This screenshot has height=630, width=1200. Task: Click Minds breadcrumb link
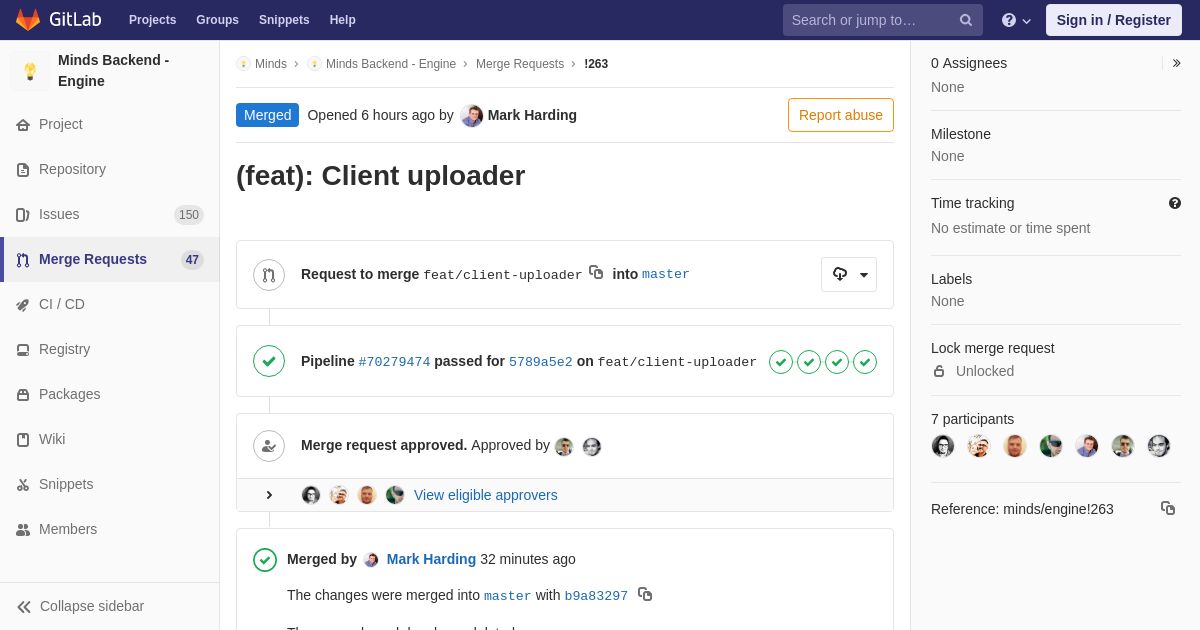click(x=270, y=64)
